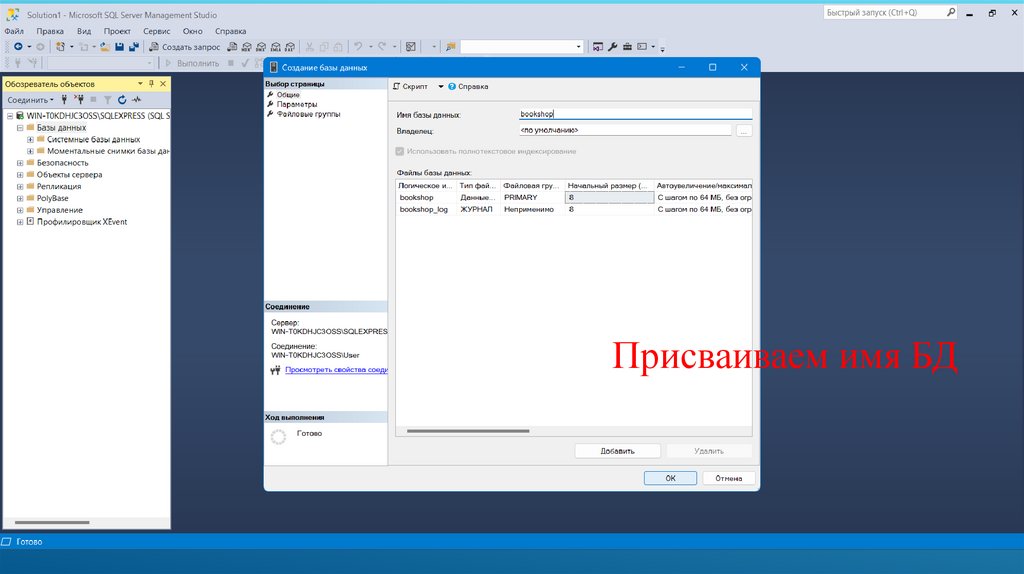The width and height of the screenshot is (1024, 574).
Task: Click the MDX query icon
Action: coord(247,47)
